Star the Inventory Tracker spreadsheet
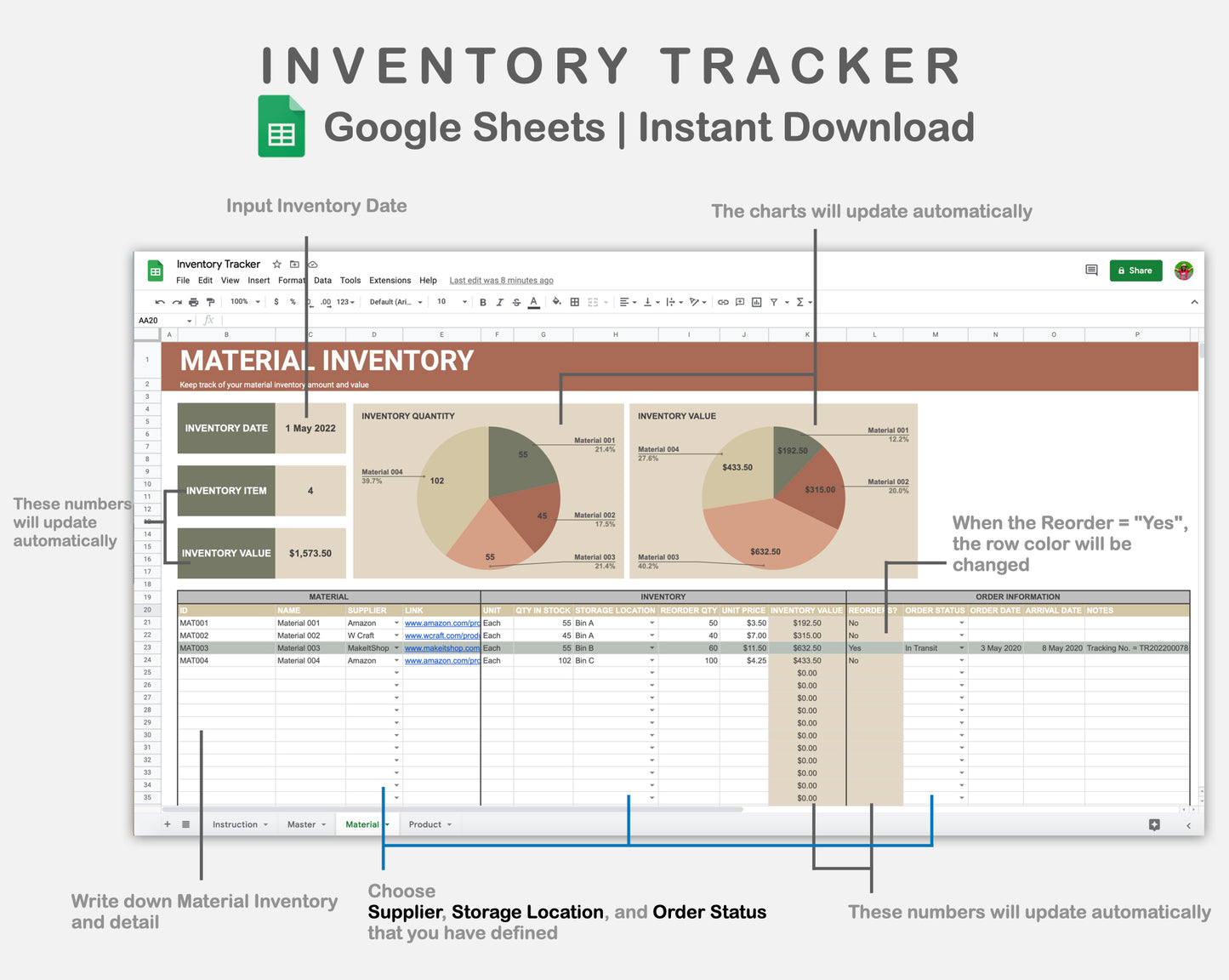Viewport: 1229px width, 980px height. click(276, 264)
